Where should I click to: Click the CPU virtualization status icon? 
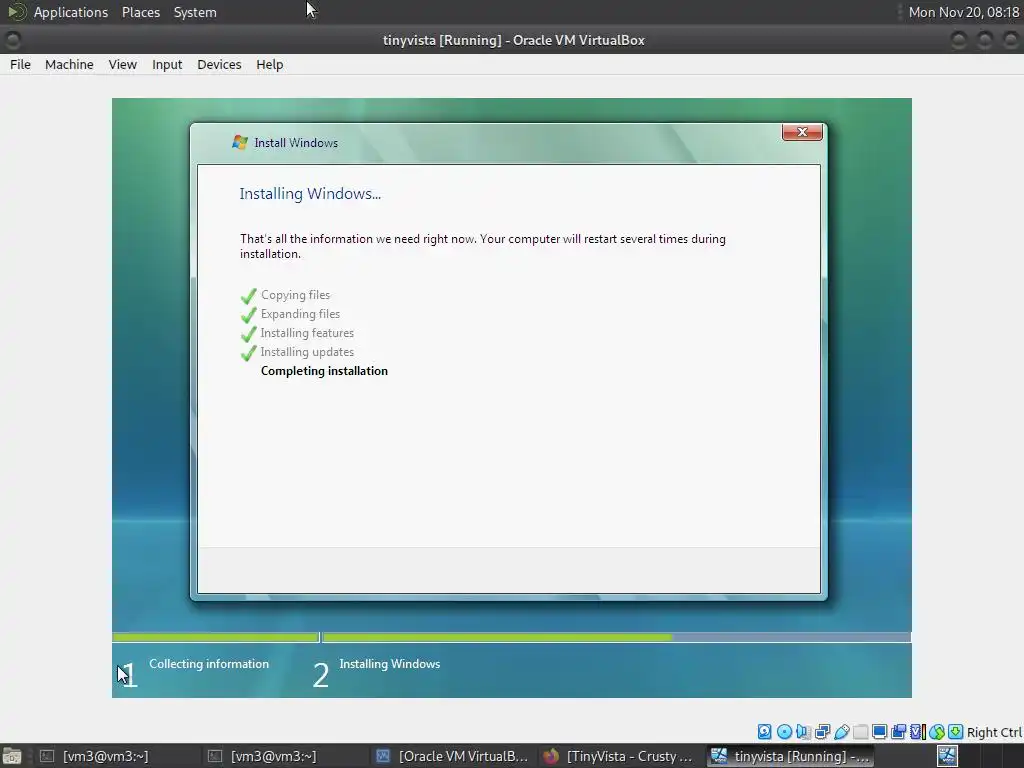[x=918, y=732]
